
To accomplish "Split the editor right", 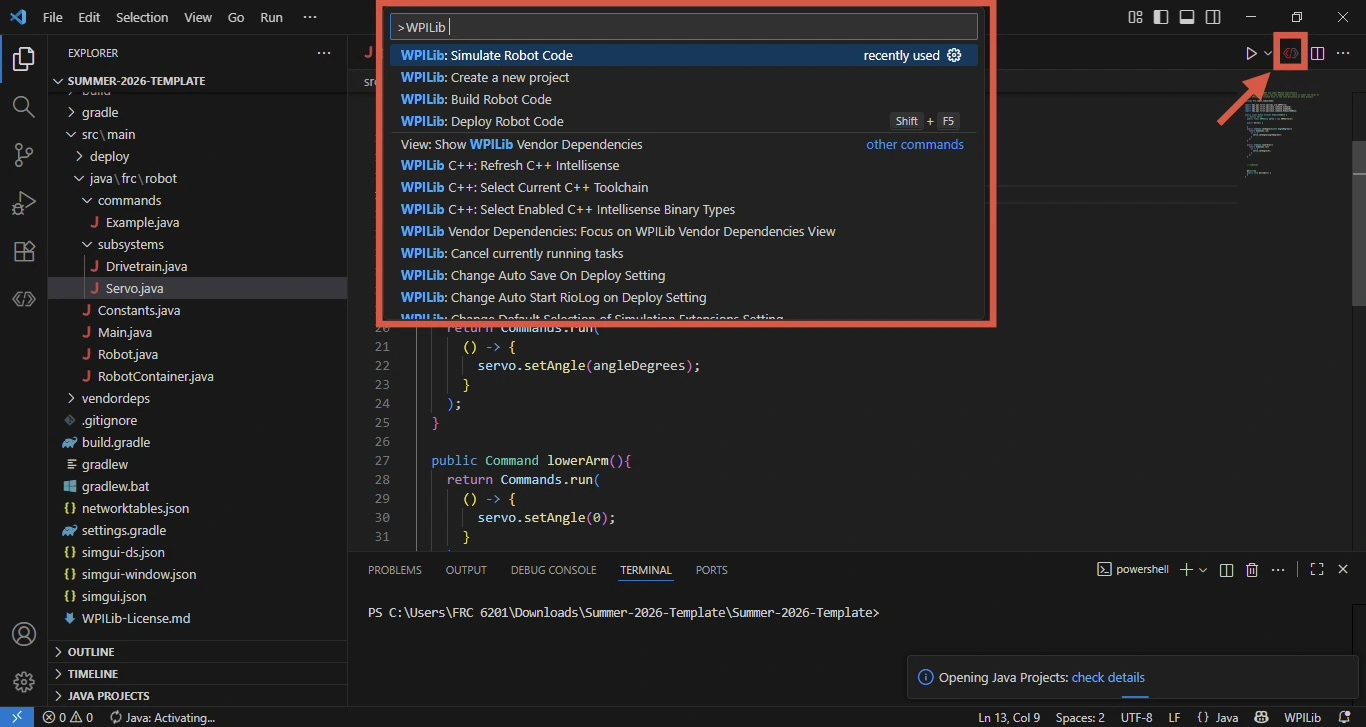I will [1318, 53].
